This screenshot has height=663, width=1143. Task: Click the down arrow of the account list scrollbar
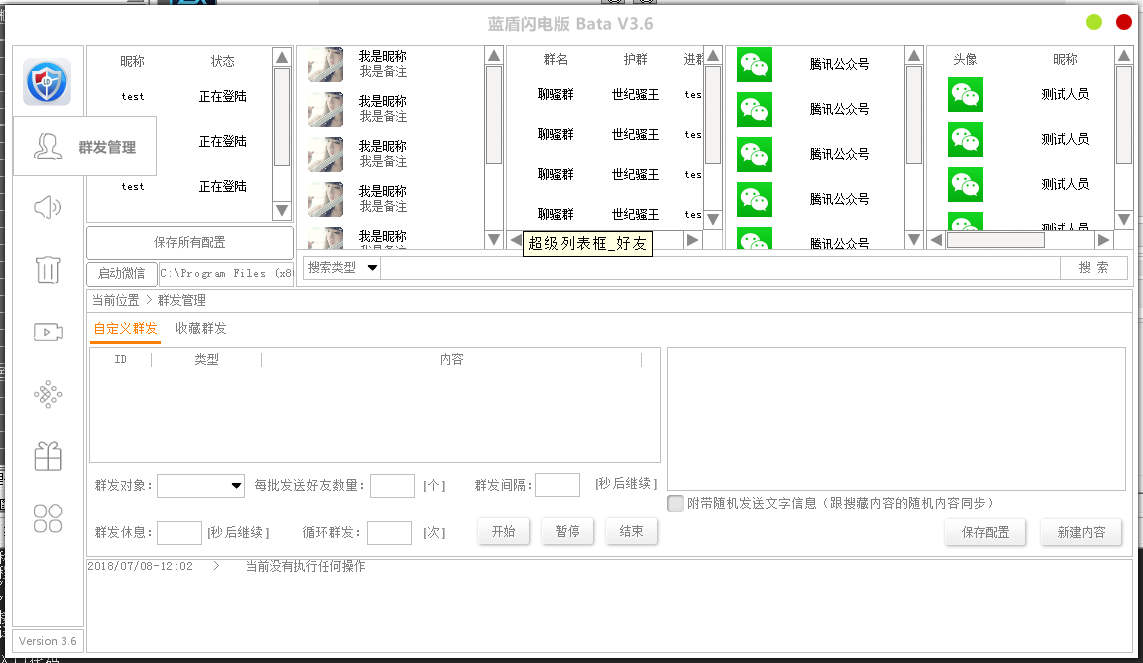pyautogui.click(x=282, y=211)
